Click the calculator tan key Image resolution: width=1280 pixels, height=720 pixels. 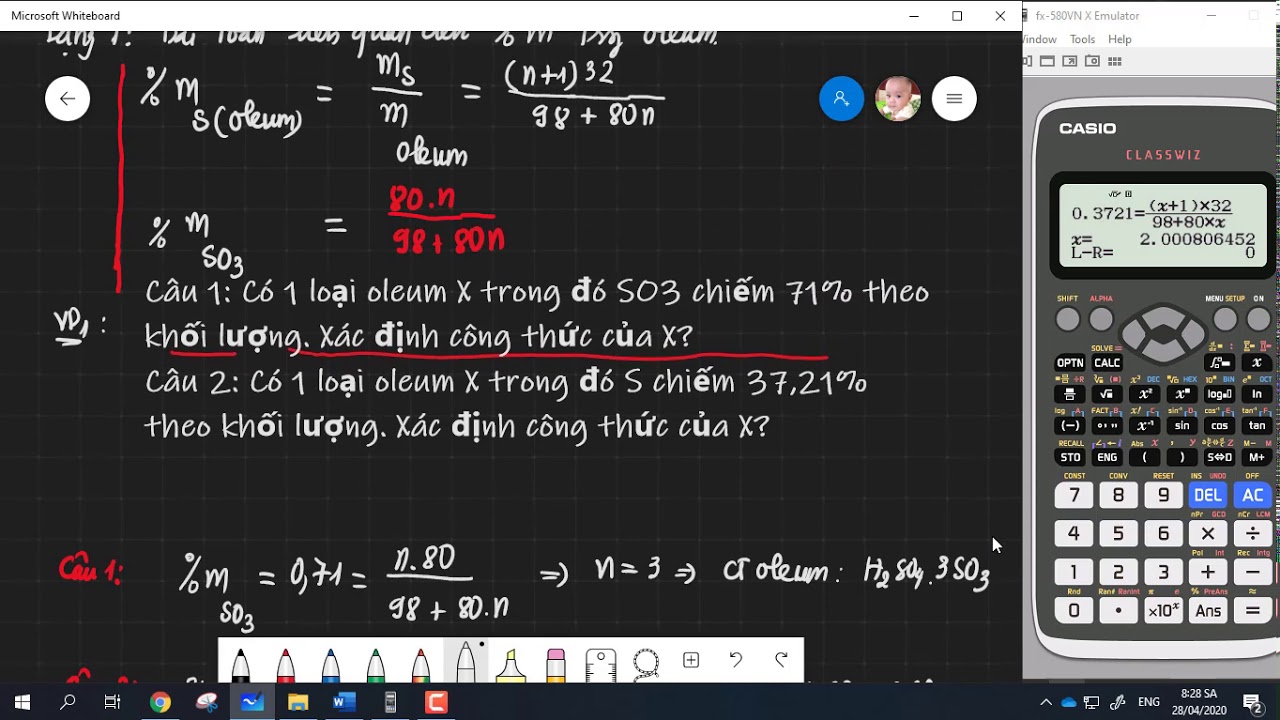pyautogui.click(x=1257, y=425)
